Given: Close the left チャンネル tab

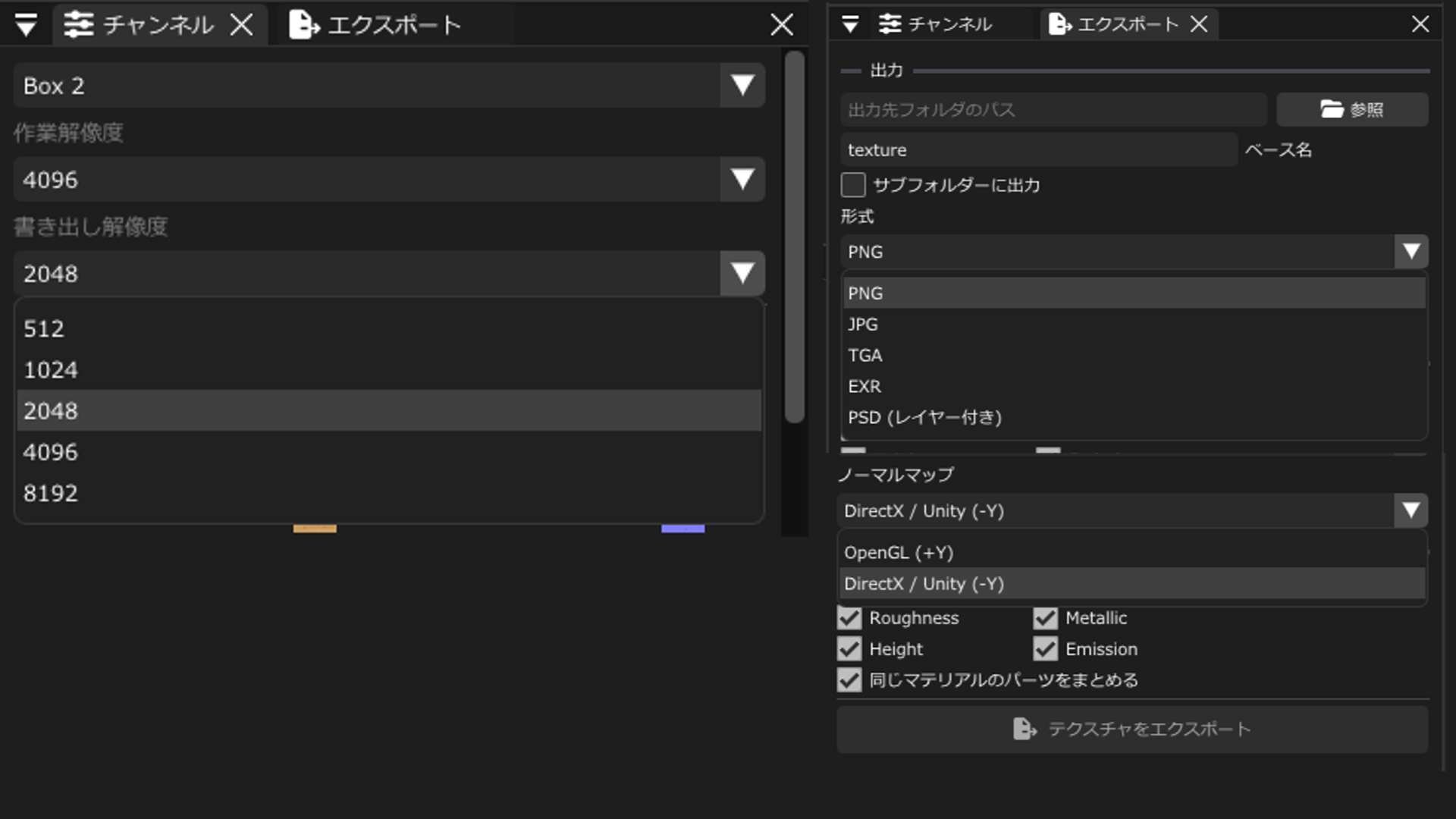Looking at the screenshot, I should pyautogui.click(x=241, y=25).
